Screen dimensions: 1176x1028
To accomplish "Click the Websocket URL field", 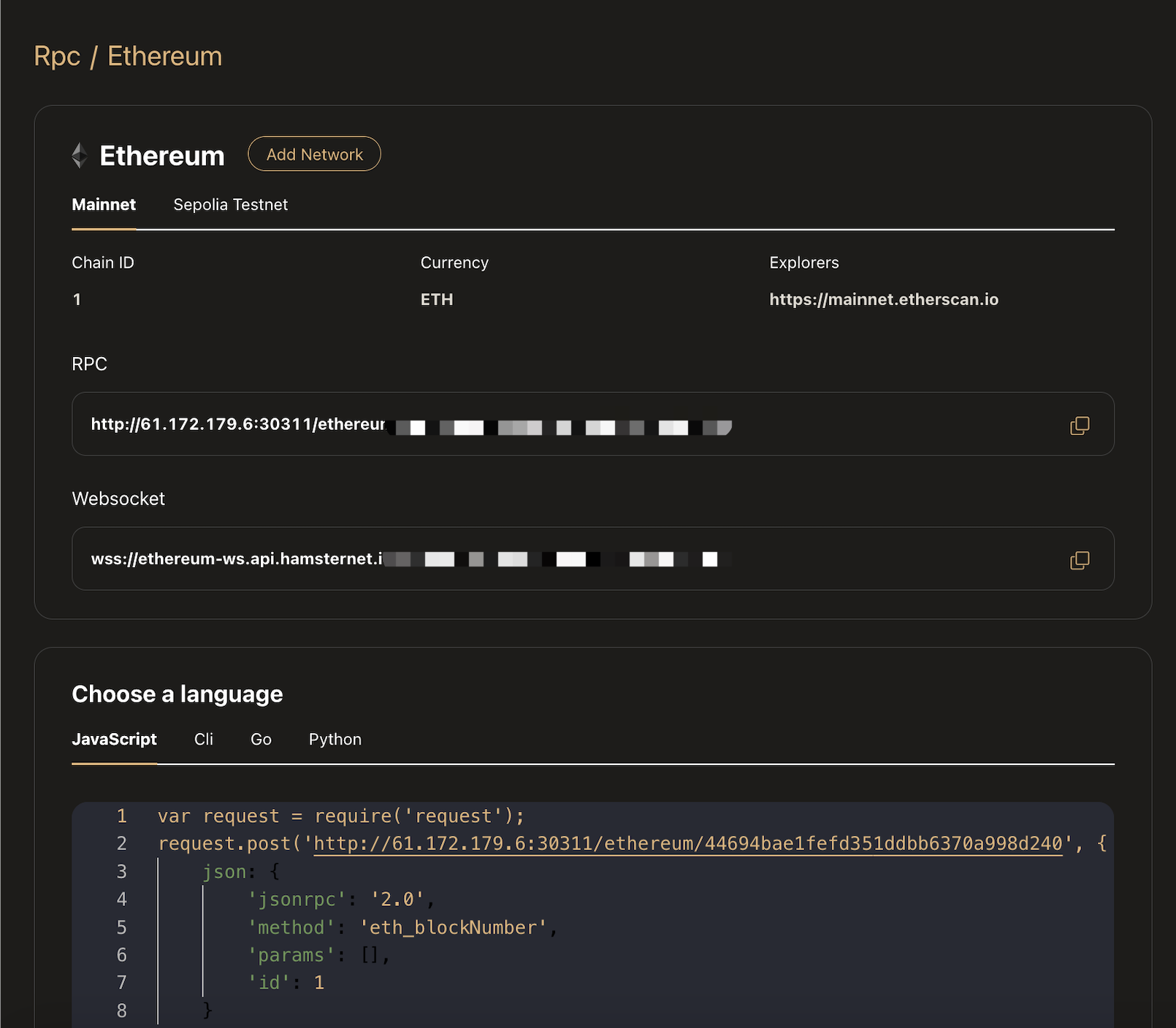I will [592, 559].
